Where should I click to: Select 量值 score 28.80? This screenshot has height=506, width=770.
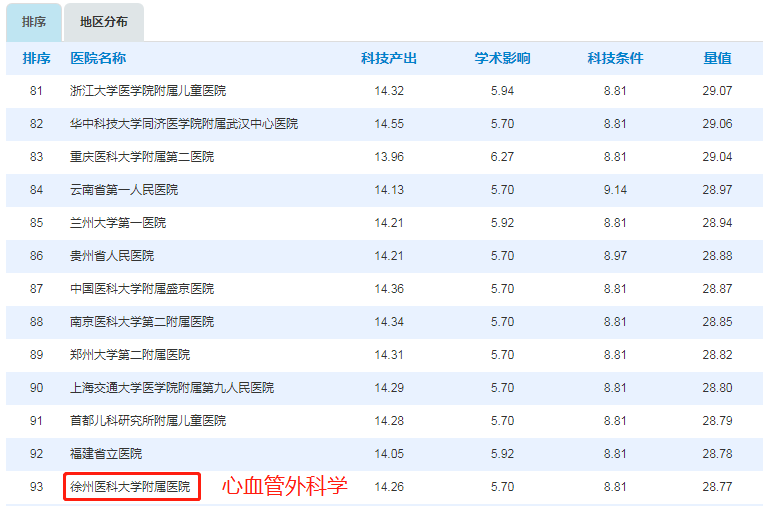click(717, 388)
